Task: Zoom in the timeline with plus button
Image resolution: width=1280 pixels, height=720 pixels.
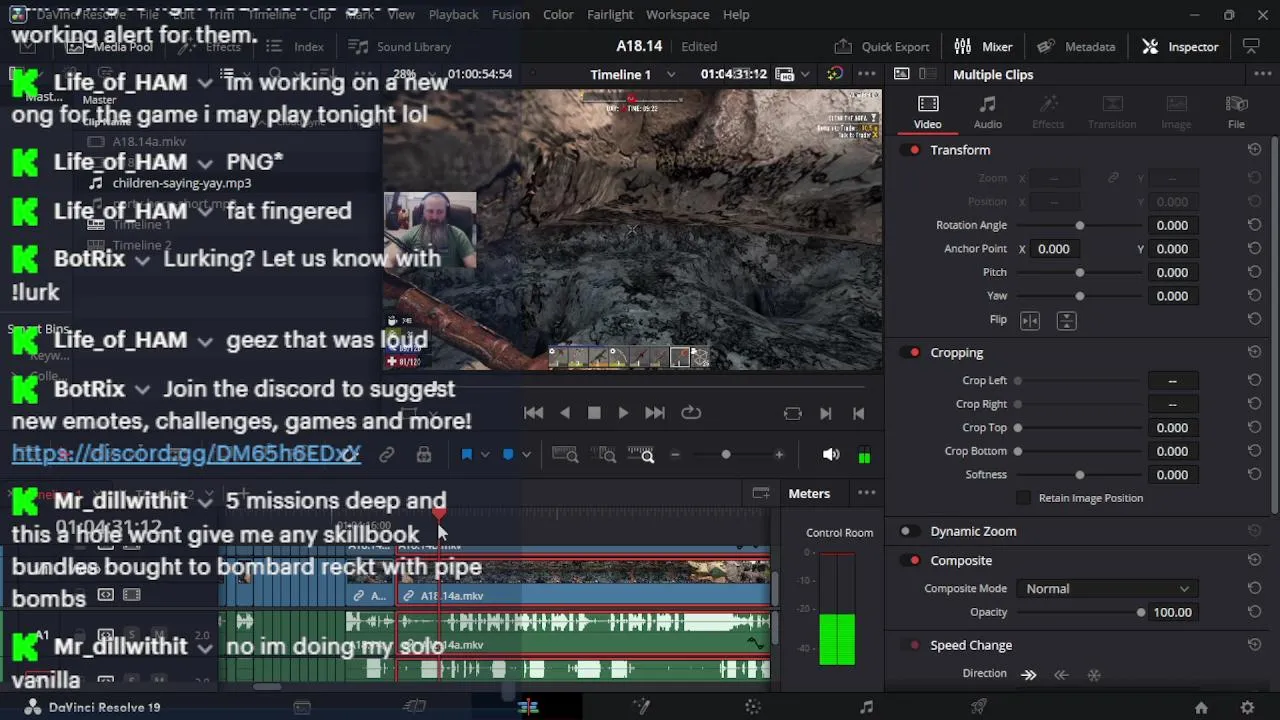Action: [x=779, y=455]
